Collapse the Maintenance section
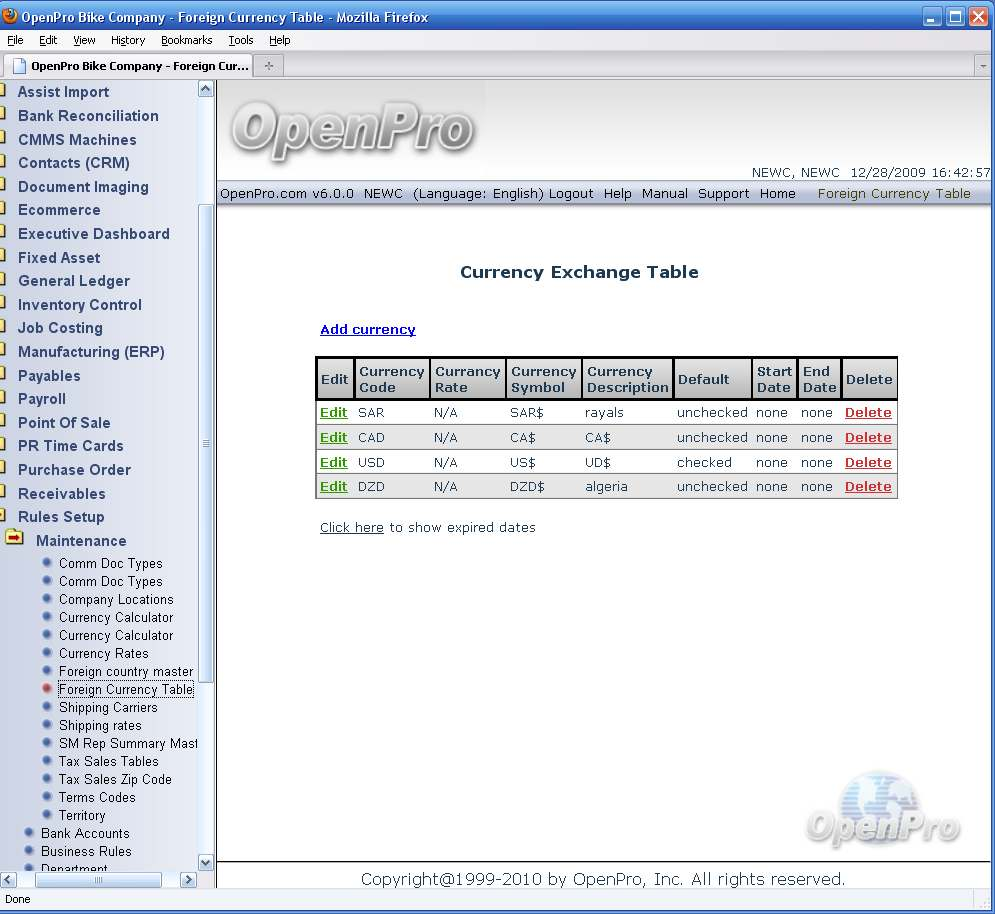Image resolution: width=995 pixels, height=914 pixels. (81, 541)
